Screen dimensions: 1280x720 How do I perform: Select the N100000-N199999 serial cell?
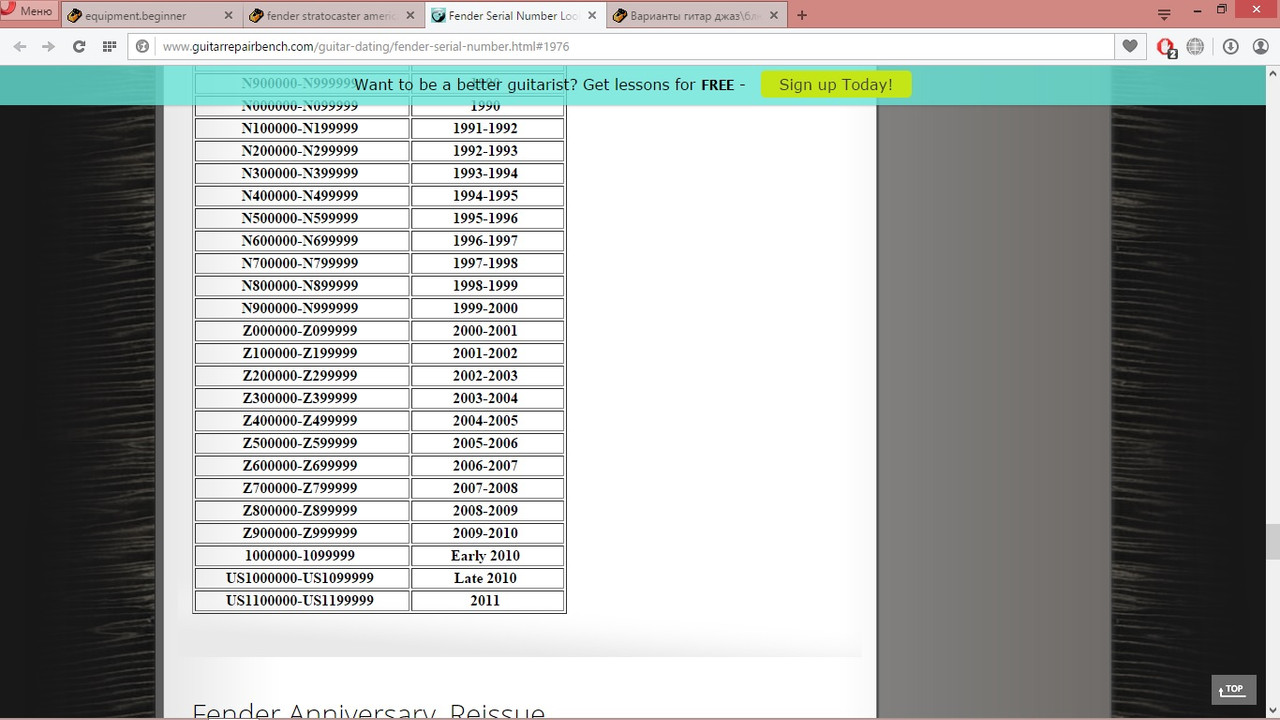point(301,128)
